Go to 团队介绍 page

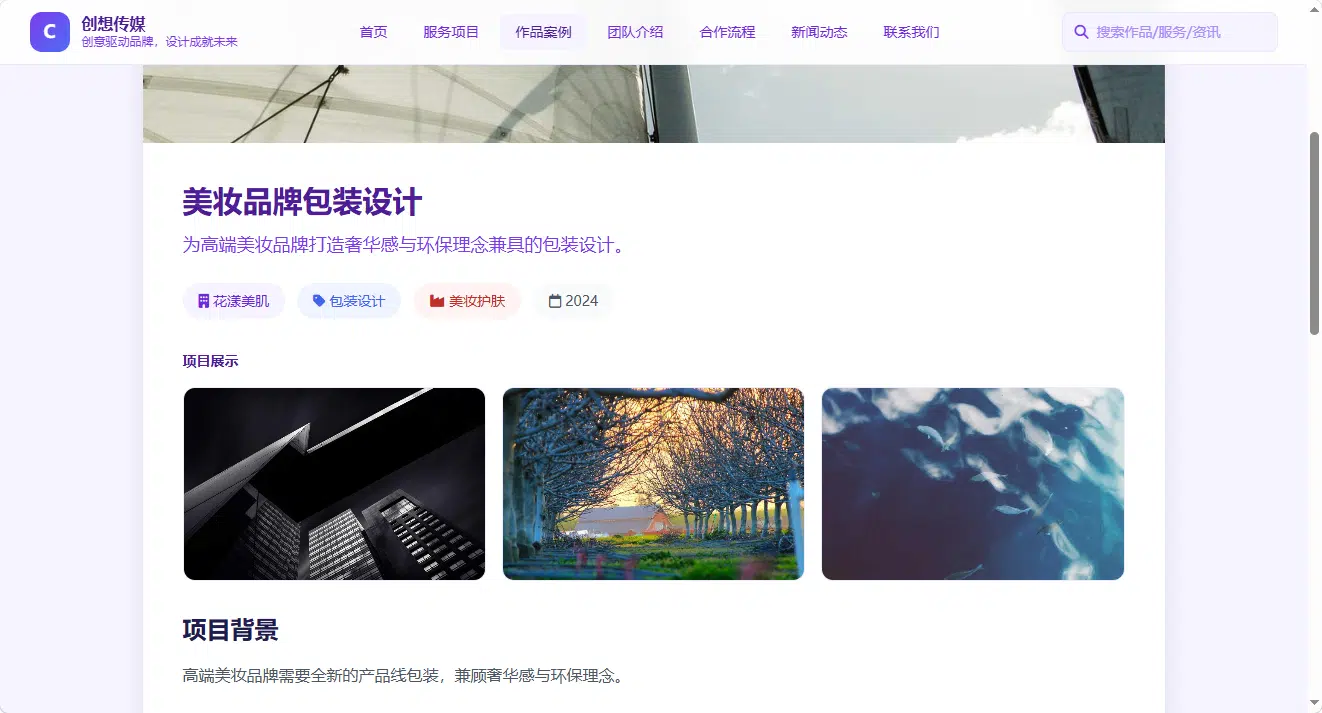pos(635,32)
